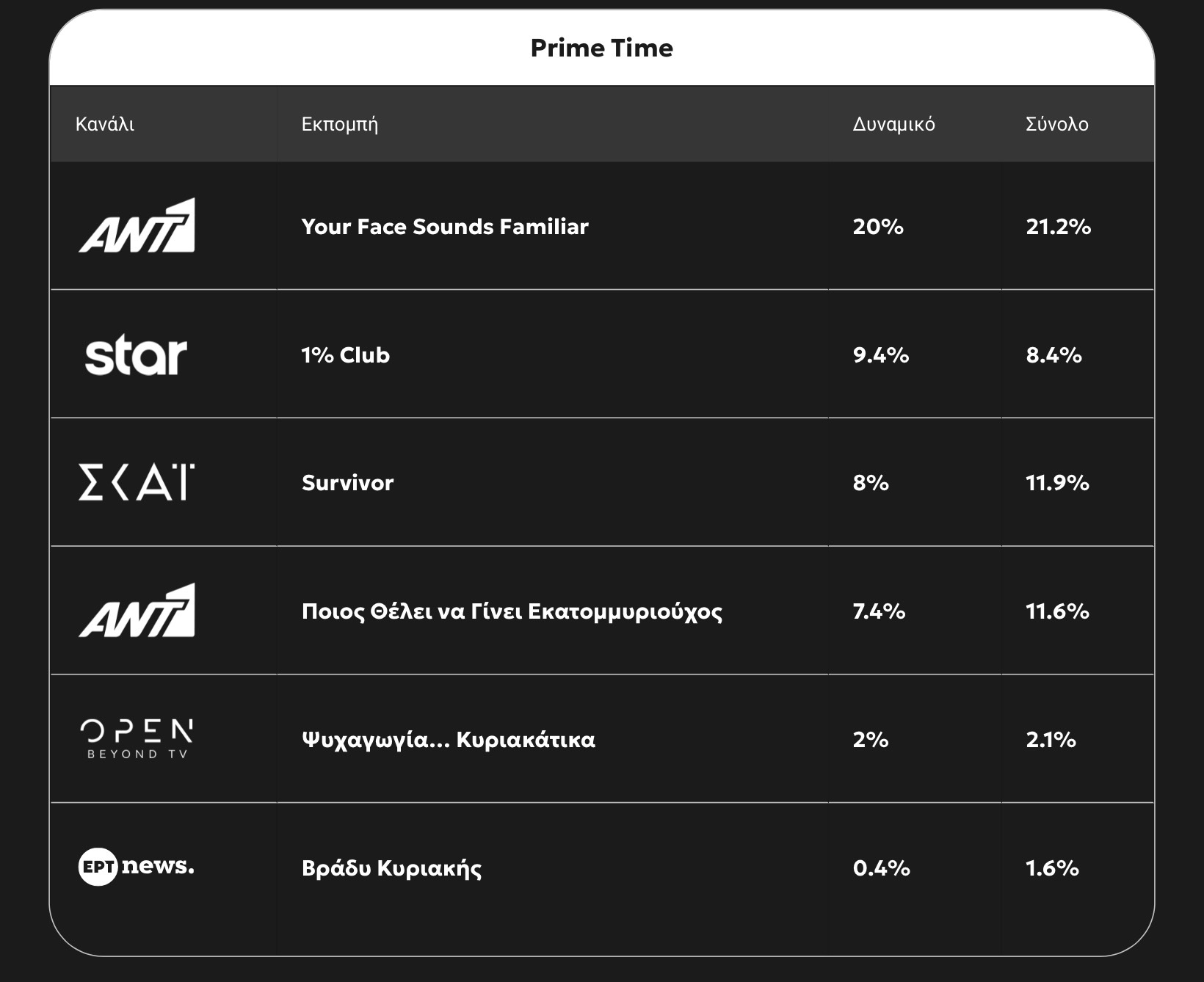Image resolution: width=1204 pixels, height=982 pixels.
Task: Open Ποιος Θέλει να Γίνει Εκατομμυριούχος title
Action: pos(512,611)
